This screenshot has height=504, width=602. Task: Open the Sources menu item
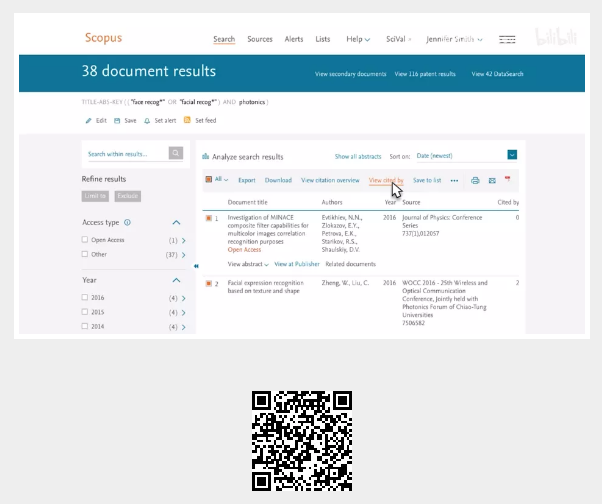260,39
